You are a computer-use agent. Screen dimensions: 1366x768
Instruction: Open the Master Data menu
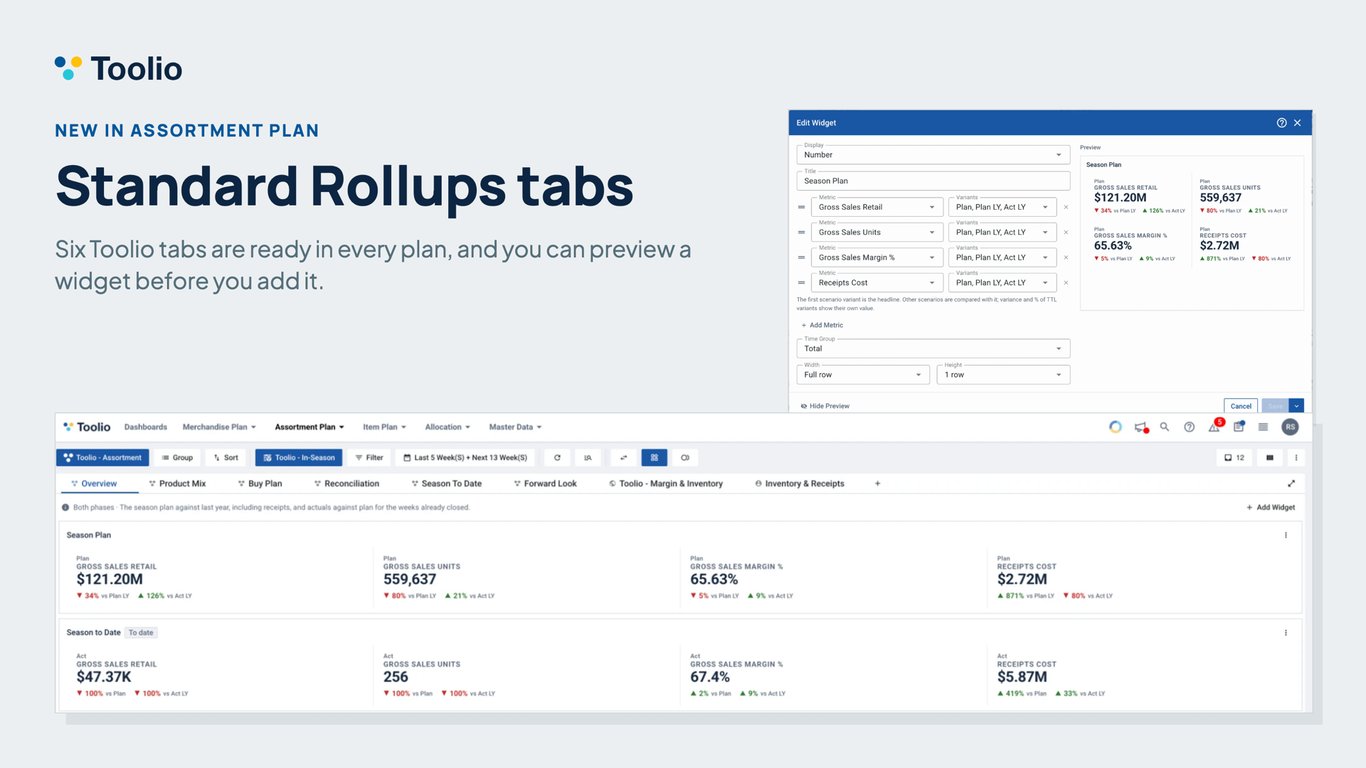click(x=515, y=427)
